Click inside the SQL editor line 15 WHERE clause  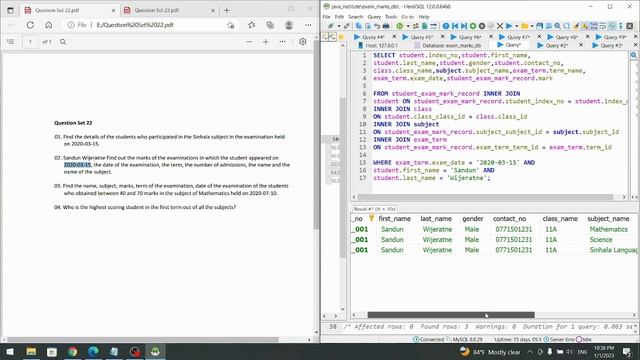coord(454,162)
